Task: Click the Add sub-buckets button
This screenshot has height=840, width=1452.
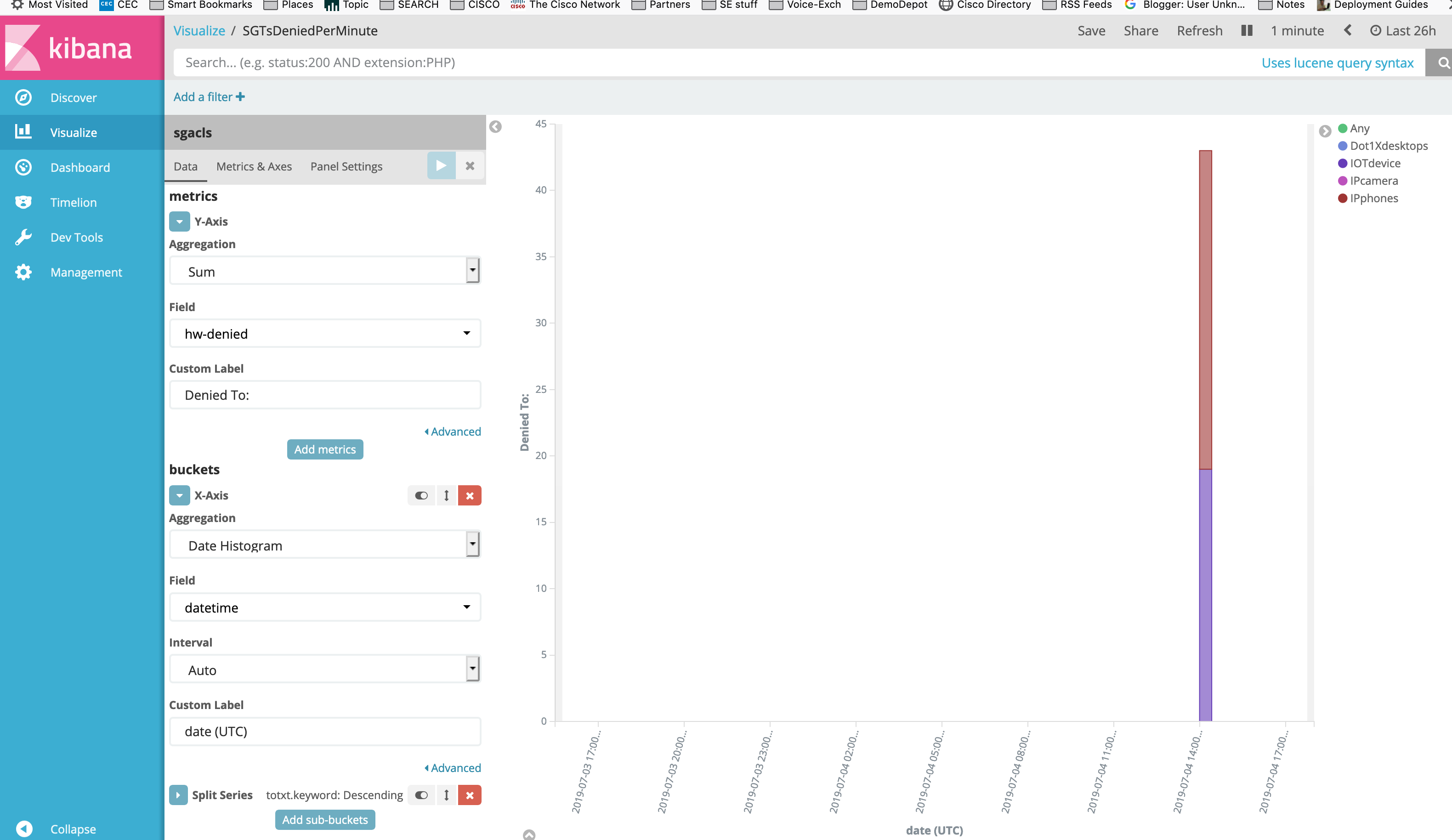Action: click(x=324, y=819)
